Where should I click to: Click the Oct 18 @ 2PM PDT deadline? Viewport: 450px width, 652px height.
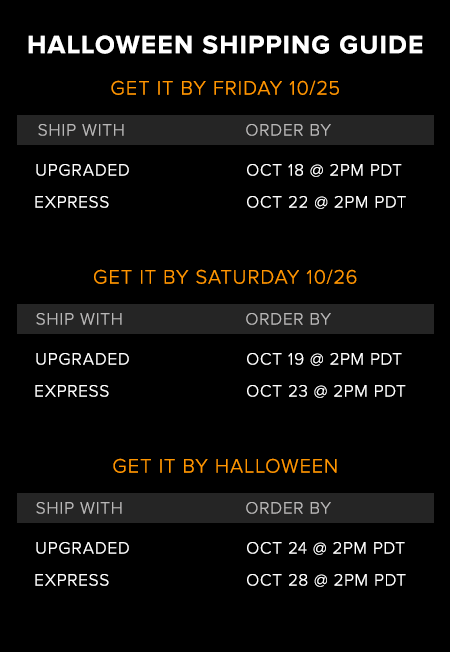click(x=324, y=170)
